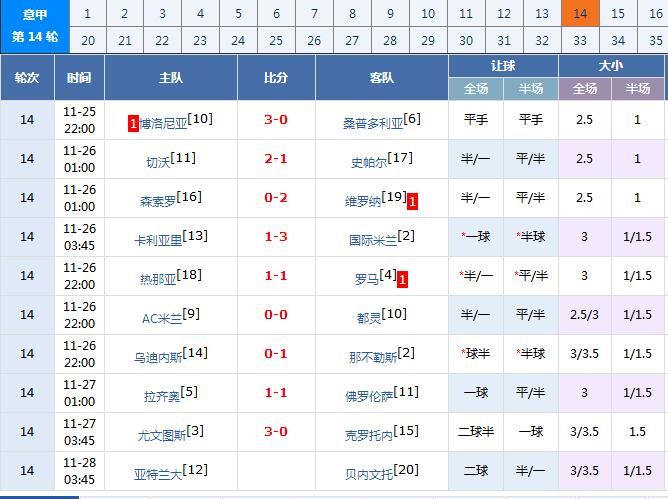Click the 客队 column header
This screenshot has width=668, height=499.
coord(382,78)
